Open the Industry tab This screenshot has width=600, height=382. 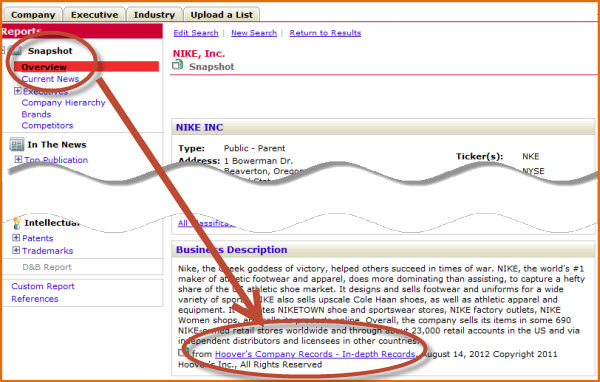[154, 15]
